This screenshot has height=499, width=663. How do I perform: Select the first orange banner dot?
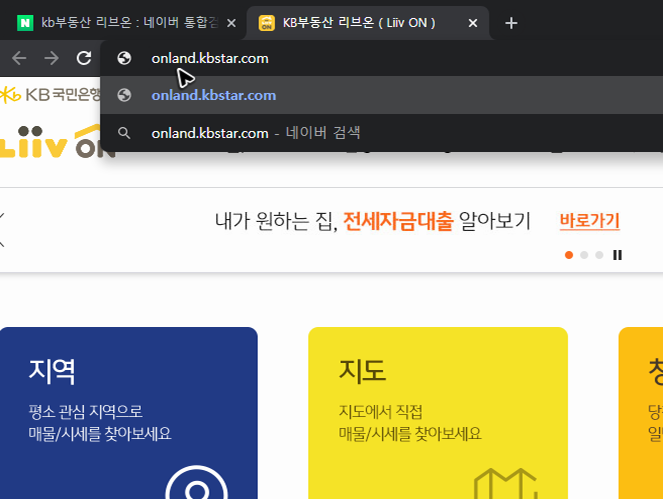point(569,255)
